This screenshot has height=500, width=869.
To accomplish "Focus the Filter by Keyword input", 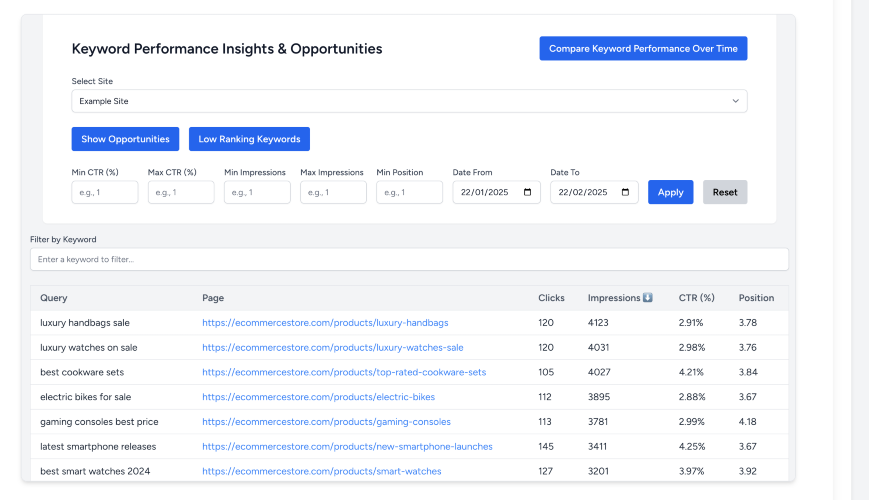I will point(409,259).
